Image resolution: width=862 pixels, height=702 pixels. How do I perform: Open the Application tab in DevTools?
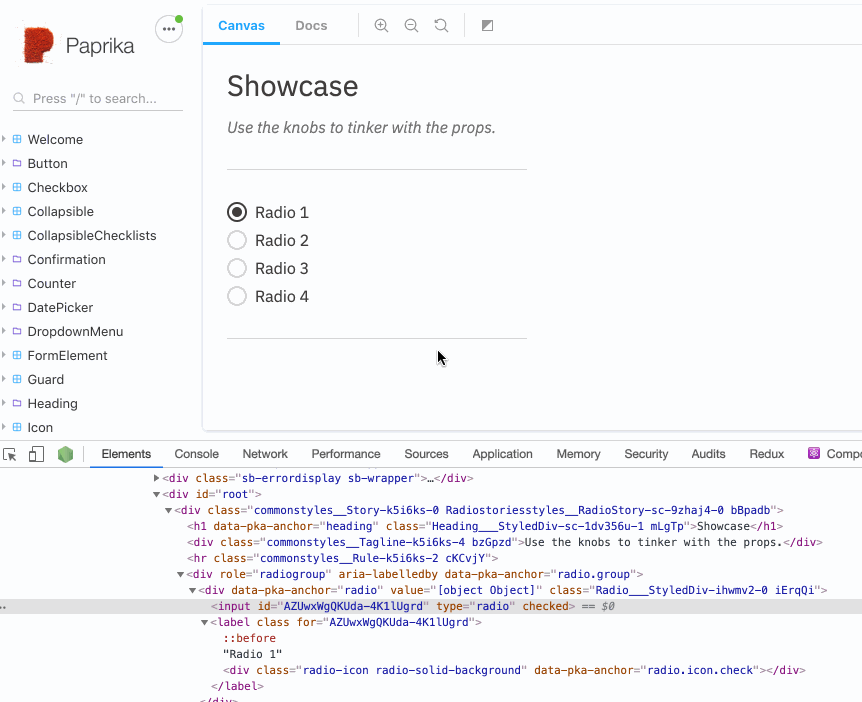502,454
